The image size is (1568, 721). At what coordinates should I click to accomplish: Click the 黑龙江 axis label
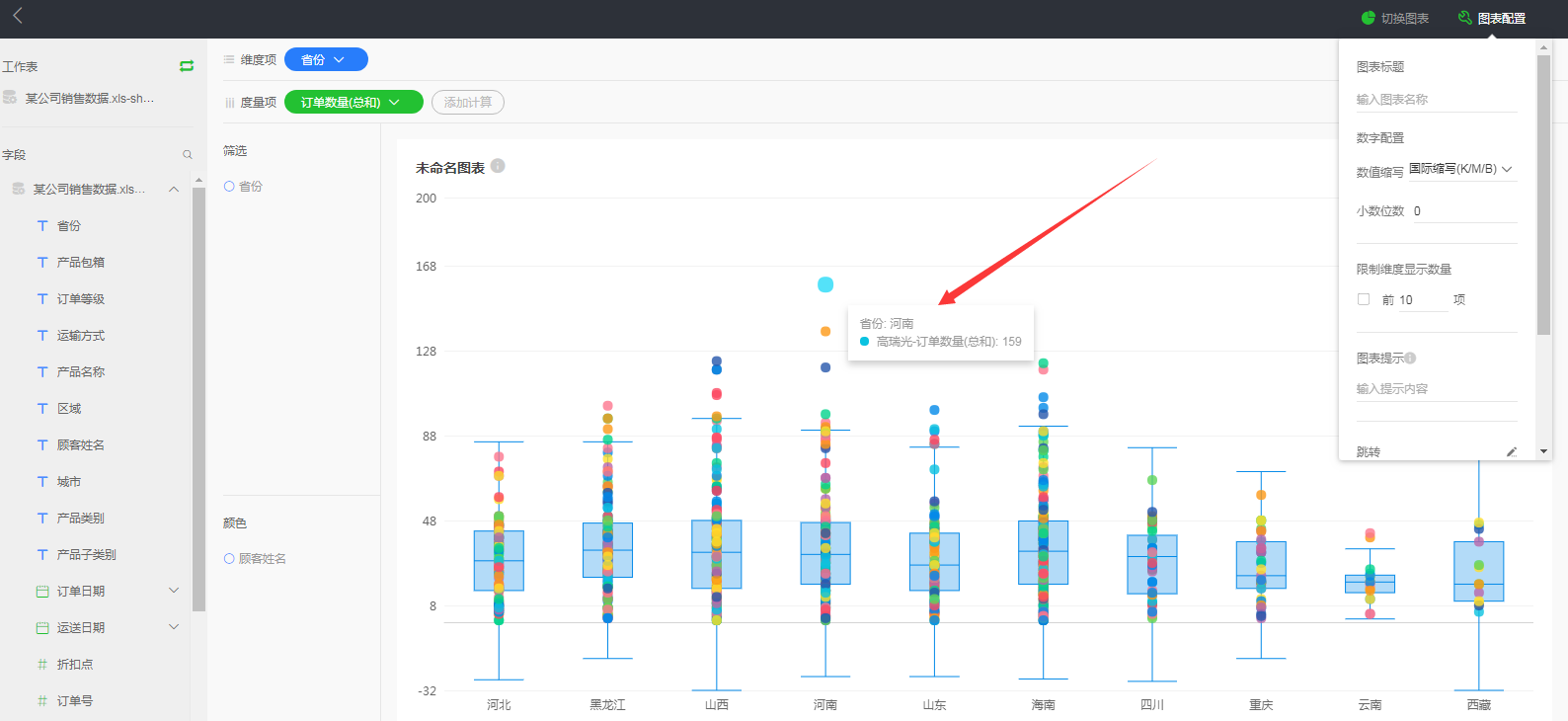pyautogui.click(x=607, y=705)
